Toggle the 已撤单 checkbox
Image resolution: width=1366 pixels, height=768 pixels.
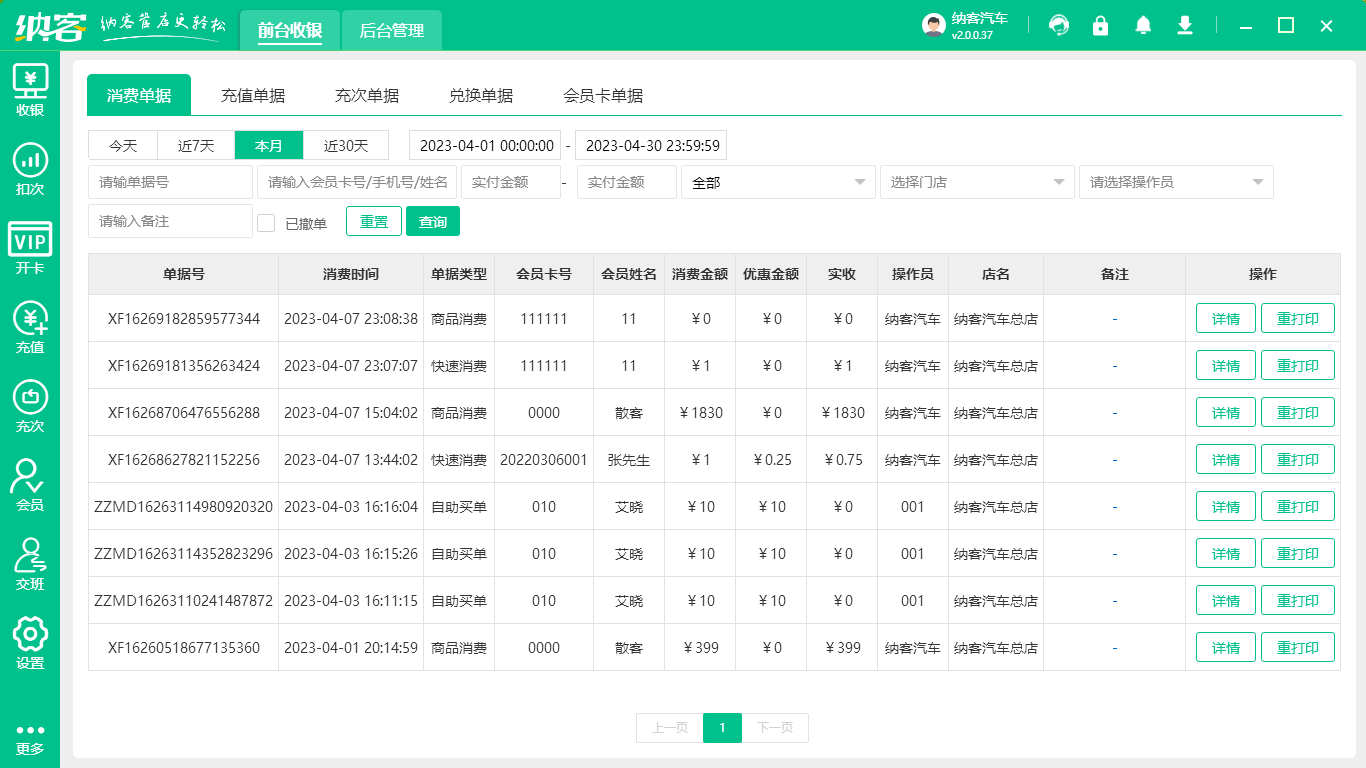click(x=266, y=223)
